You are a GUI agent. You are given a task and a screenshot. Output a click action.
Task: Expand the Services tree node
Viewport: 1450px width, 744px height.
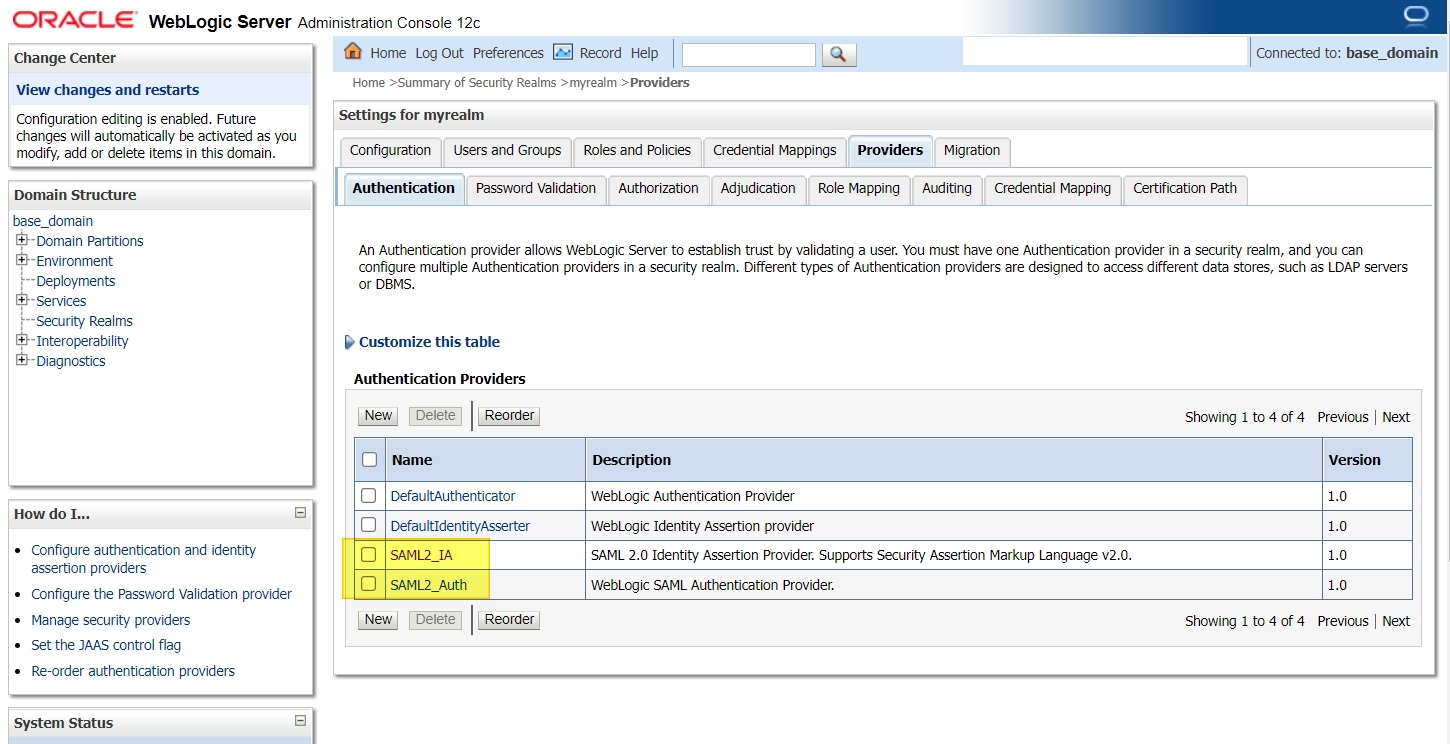point(22,300)
